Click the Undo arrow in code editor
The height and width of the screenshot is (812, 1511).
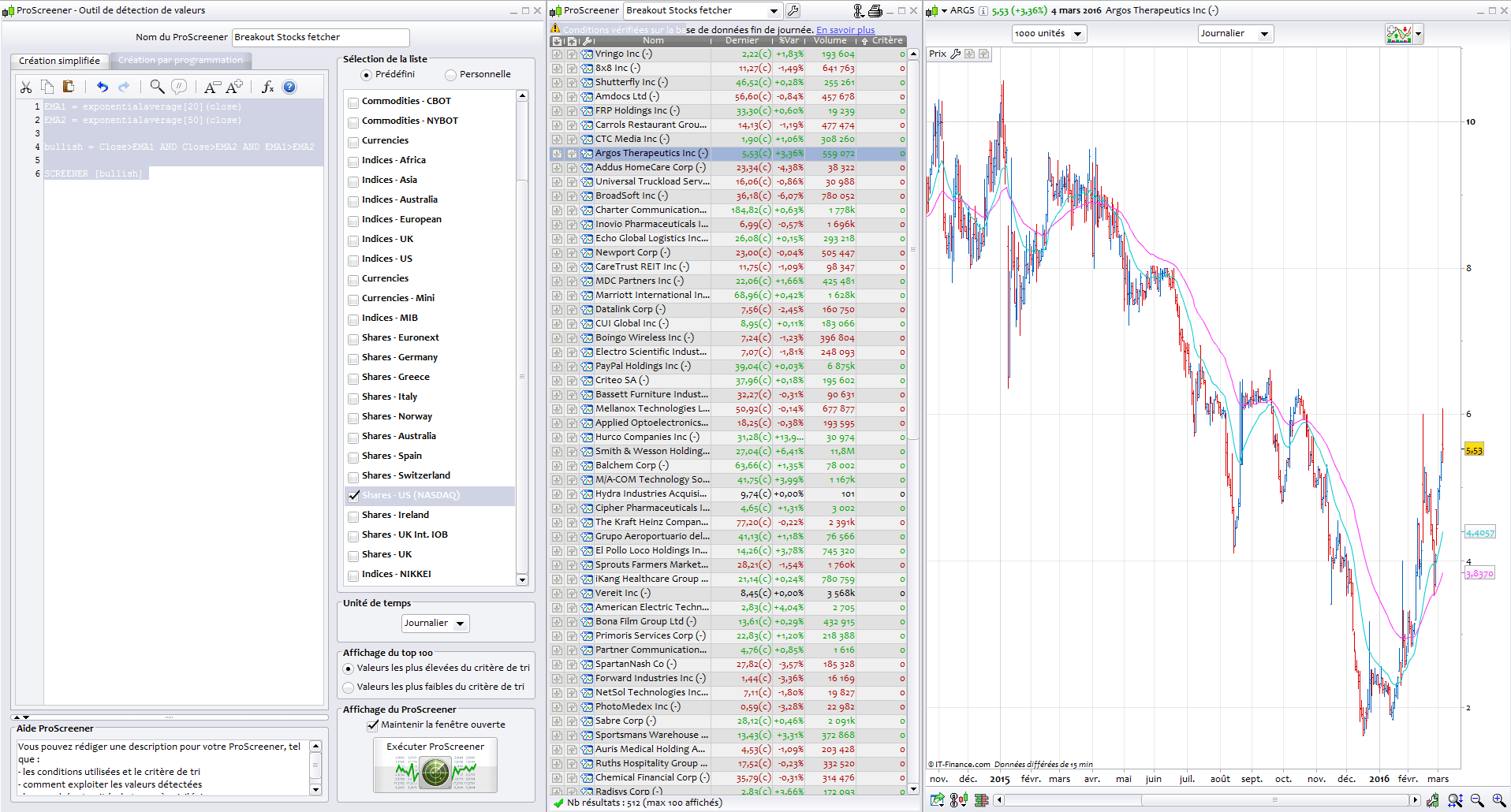(102, 87)
